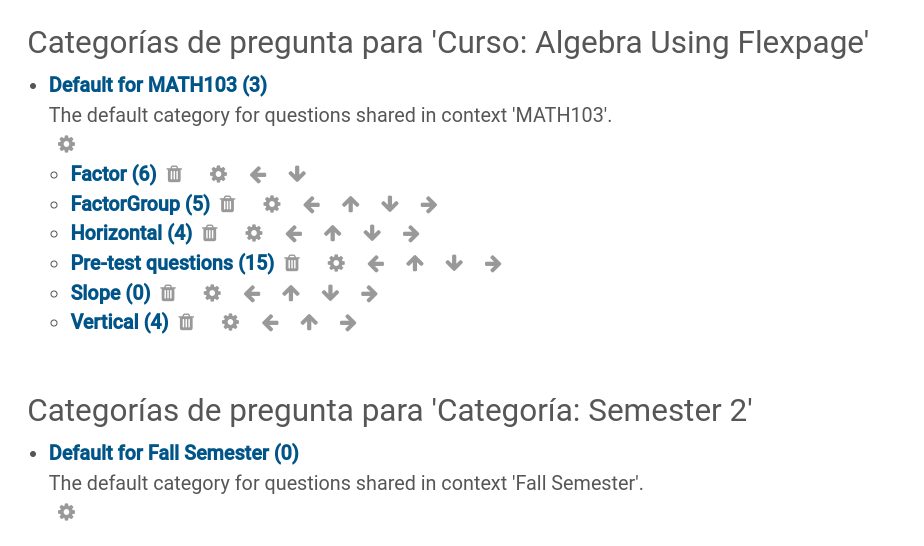Indent Horizontal category using right arrow
The height and width of the screenshot is (546, 924).
[x=411, y=234]
